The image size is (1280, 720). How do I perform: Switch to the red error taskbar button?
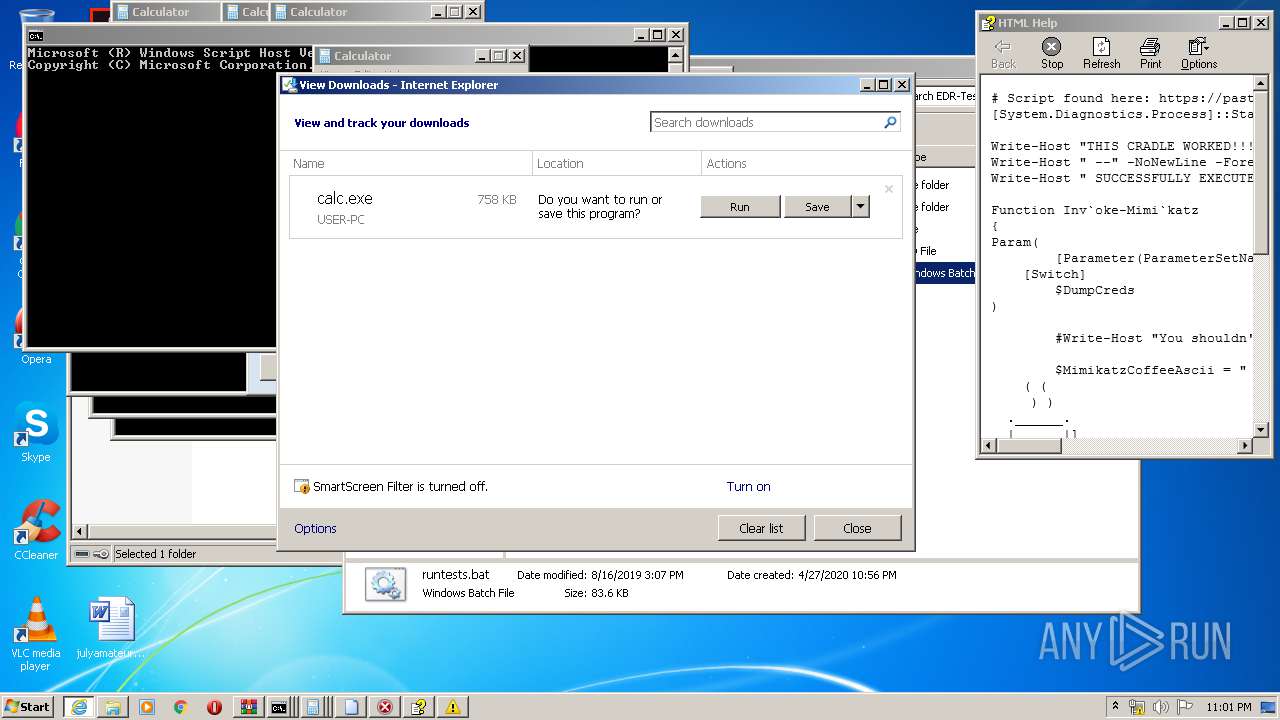tap(385, 707)
